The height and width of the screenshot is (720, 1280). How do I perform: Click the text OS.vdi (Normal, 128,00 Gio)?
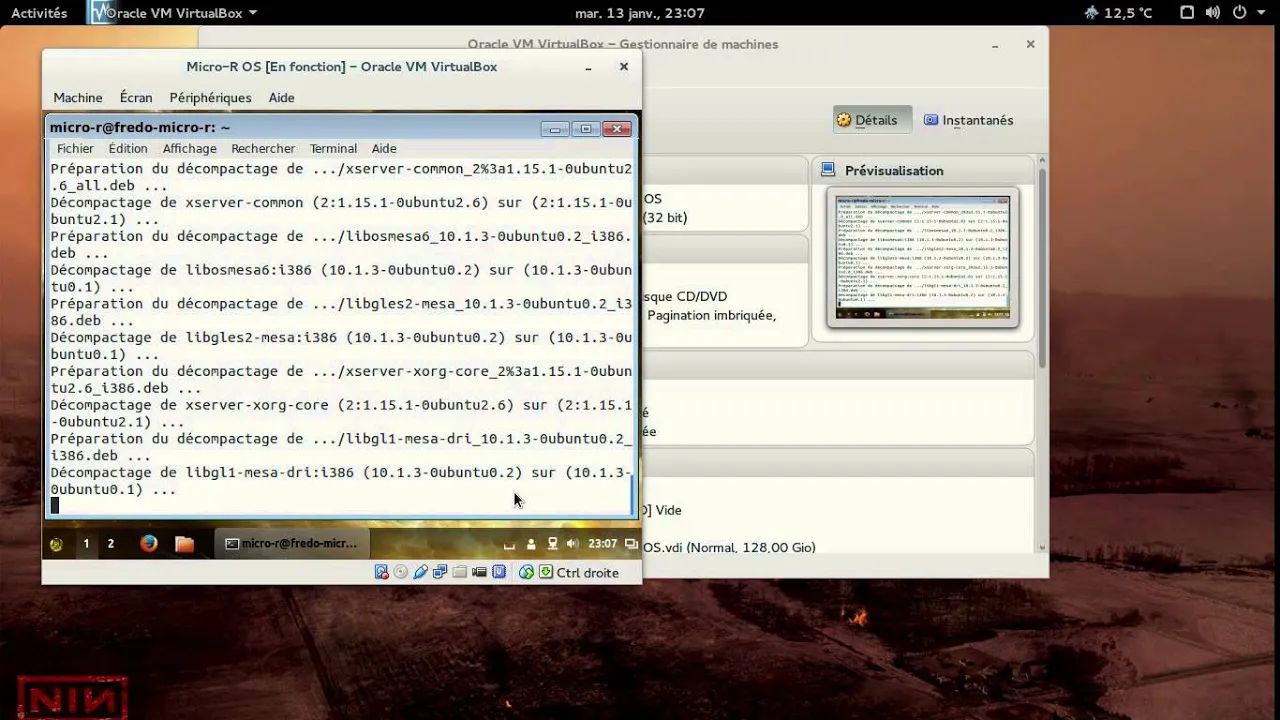pyautogui.click(x=729, y=547)
